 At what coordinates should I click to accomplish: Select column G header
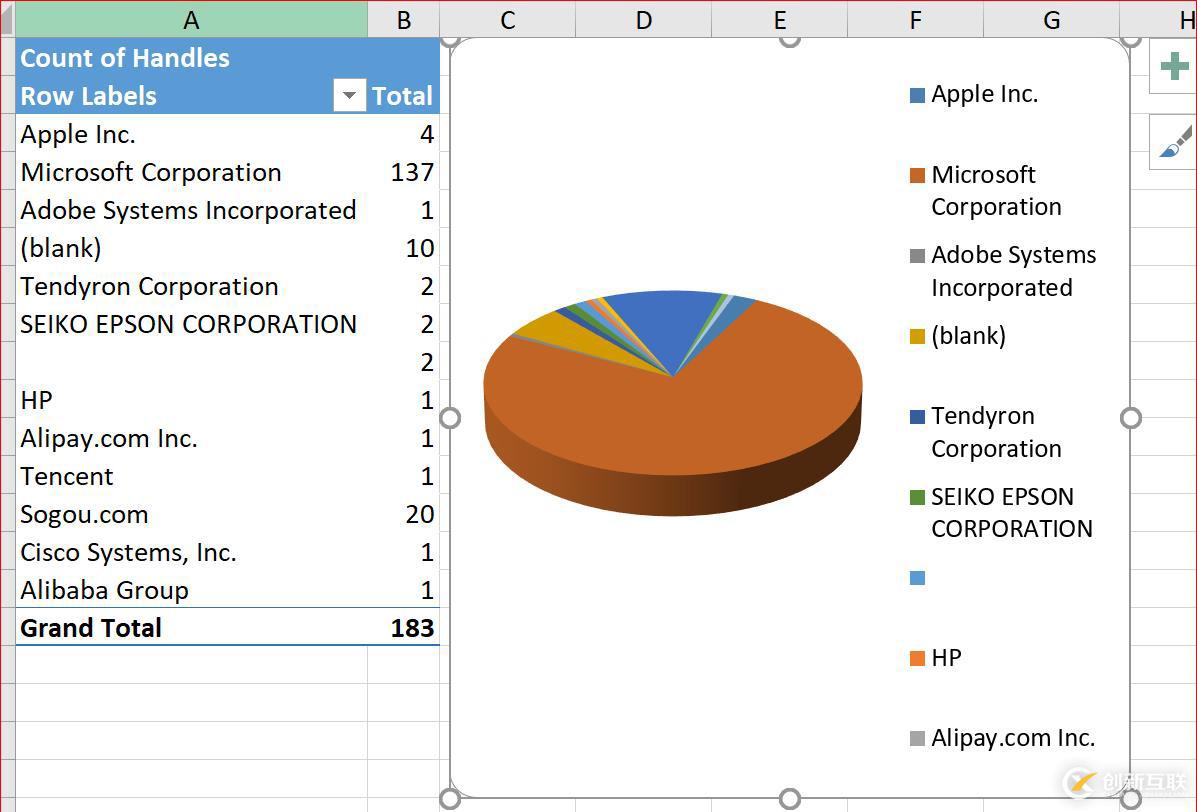coord(1051,19)
